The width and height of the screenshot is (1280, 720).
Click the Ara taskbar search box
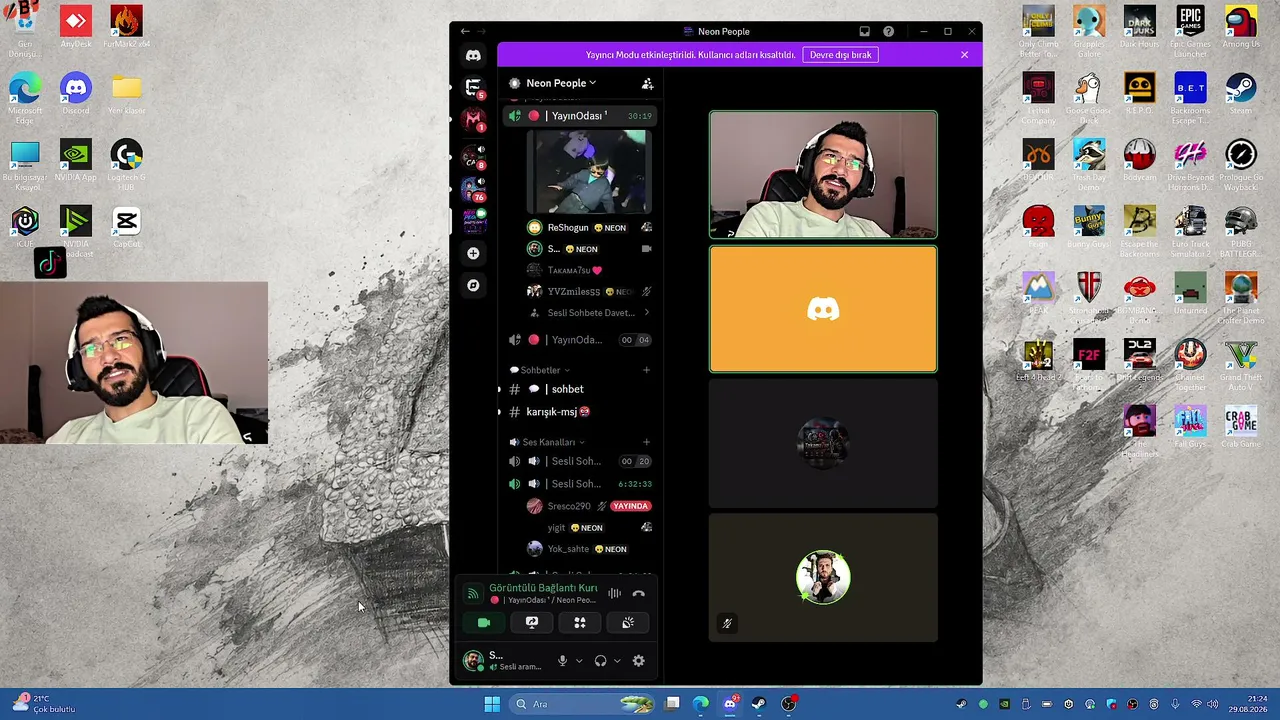(583, 704)
